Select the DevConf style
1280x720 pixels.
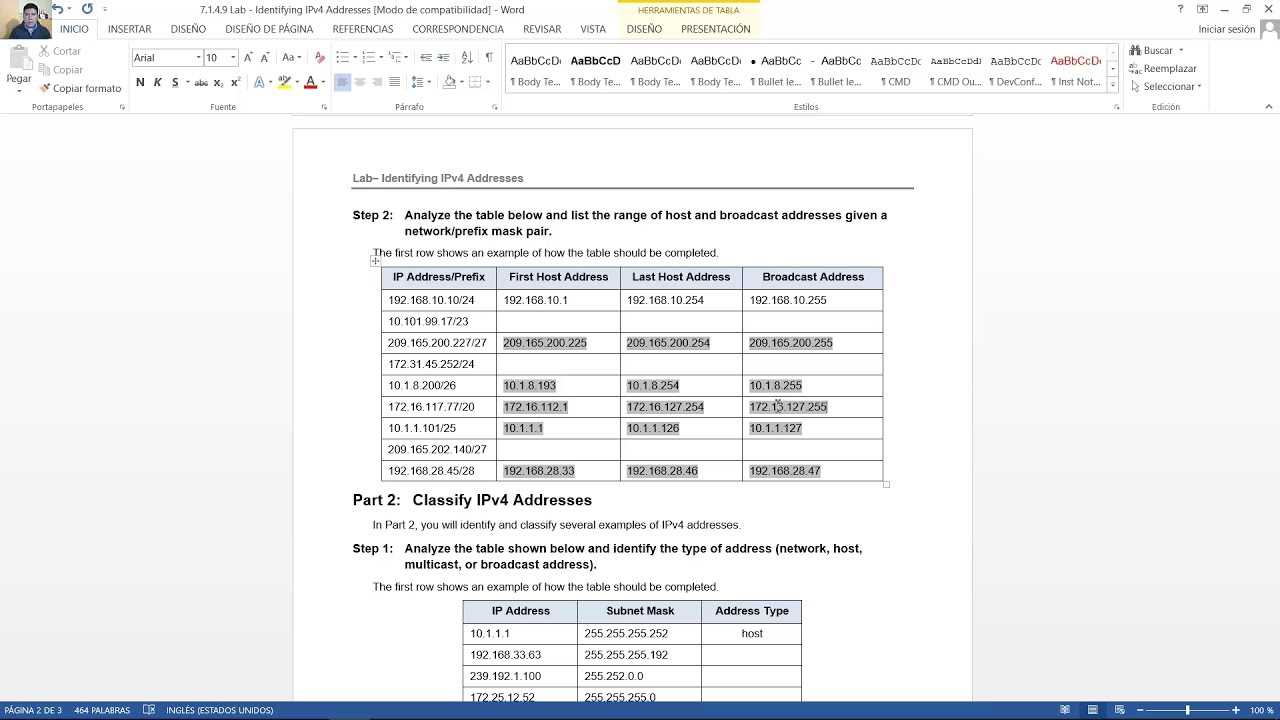coord(1015,70)
